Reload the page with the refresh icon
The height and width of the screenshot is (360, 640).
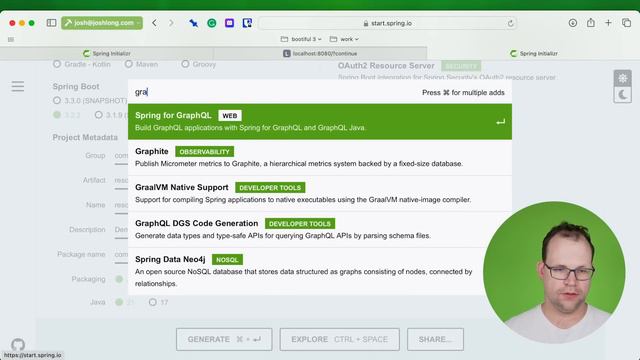coord(510,23)
